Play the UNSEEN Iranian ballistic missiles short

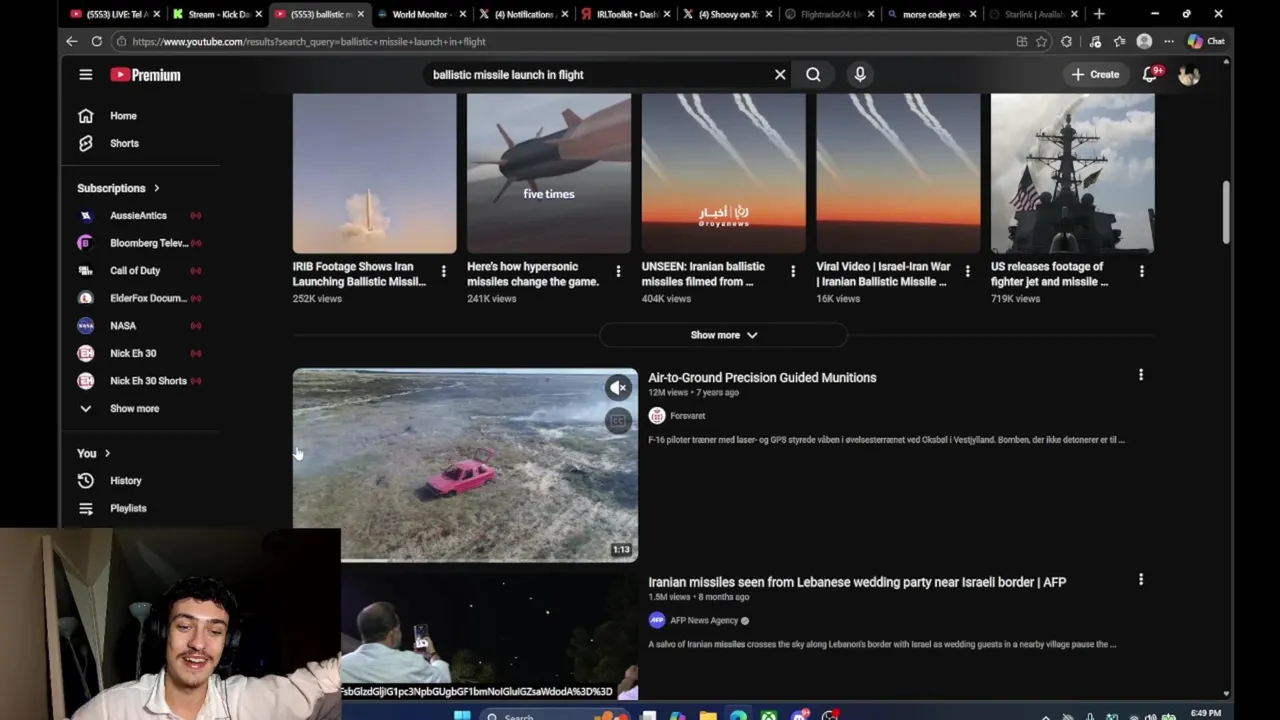(723, 173)
